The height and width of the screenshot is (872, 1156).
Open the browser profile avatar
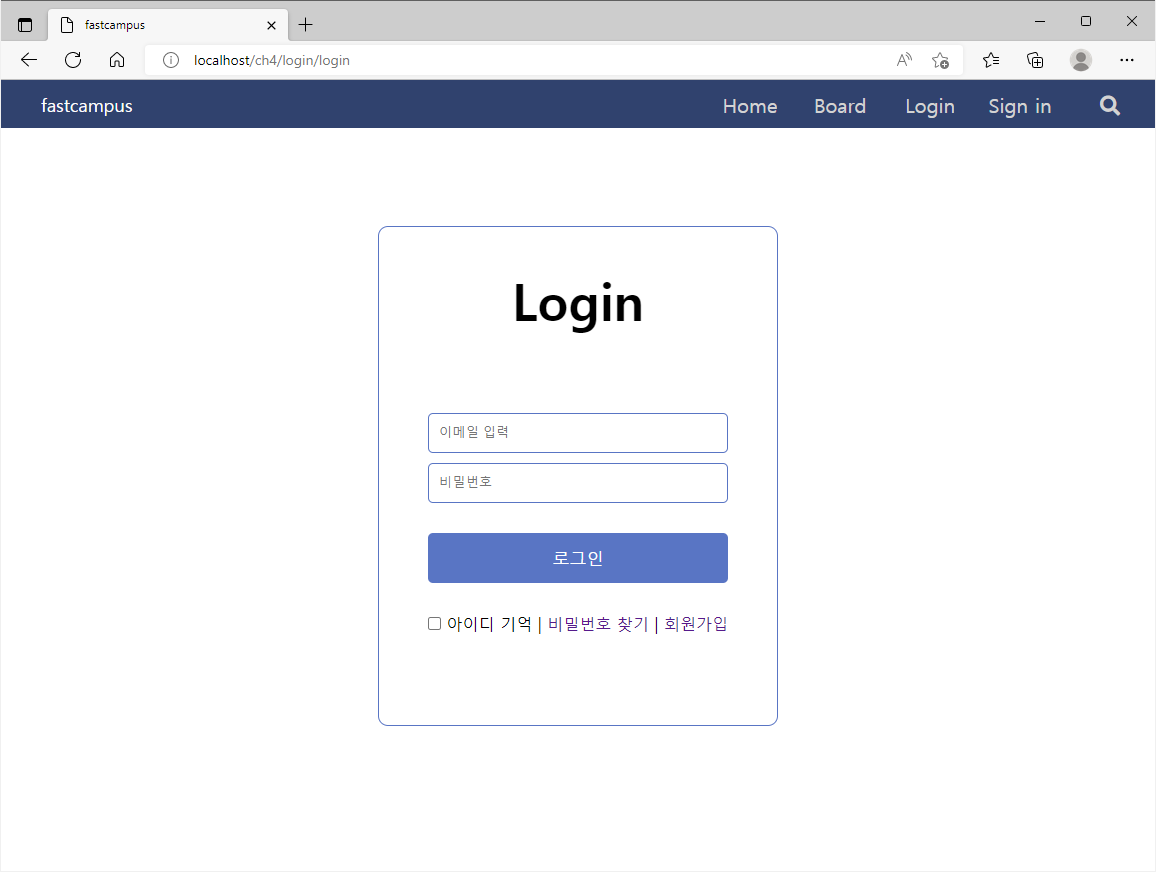(x=1081, y=60)
